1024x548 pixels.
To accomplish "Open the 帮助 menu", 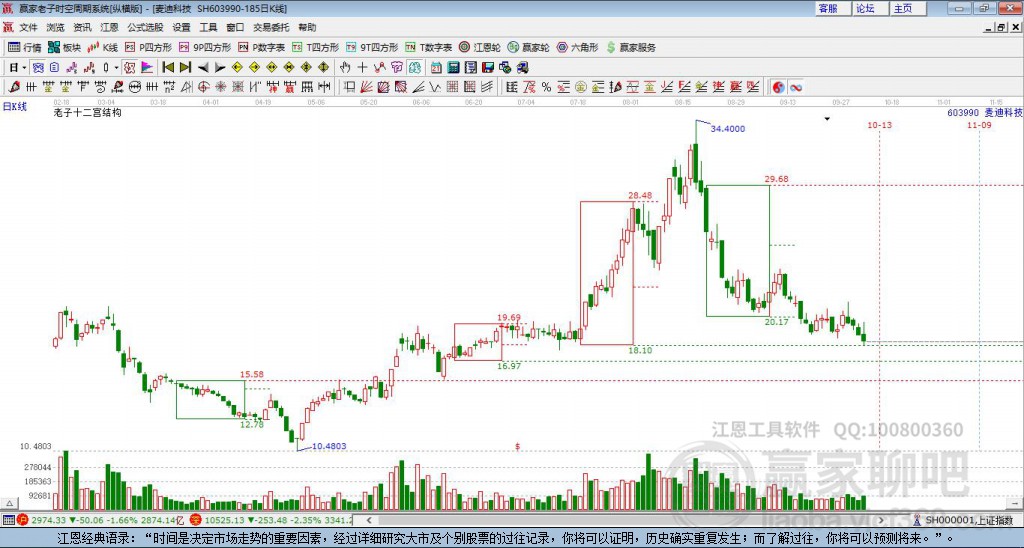I will pyautogui.click(x=307, y=27).
